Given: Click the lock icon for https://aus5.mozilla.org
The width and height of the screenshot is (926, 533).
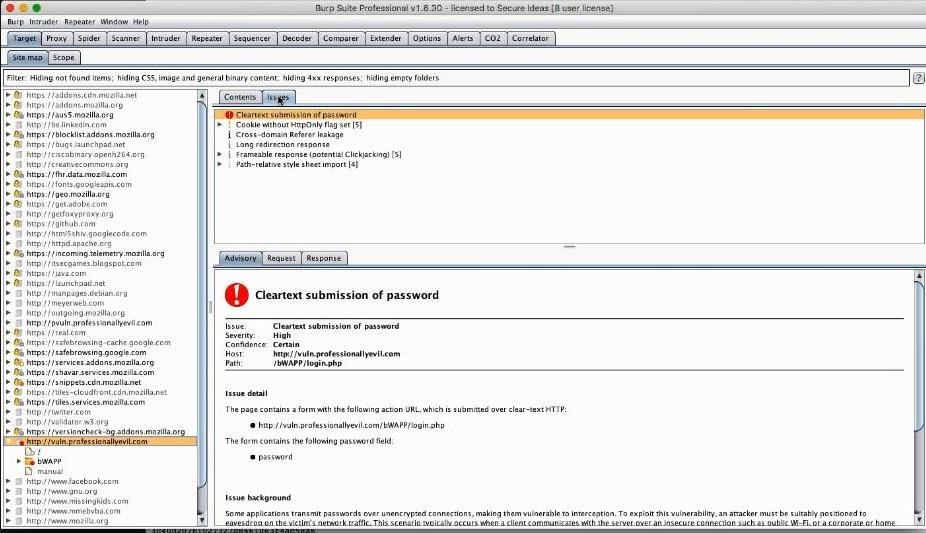Looking at the screenshot, I should (x=18, y=115).
